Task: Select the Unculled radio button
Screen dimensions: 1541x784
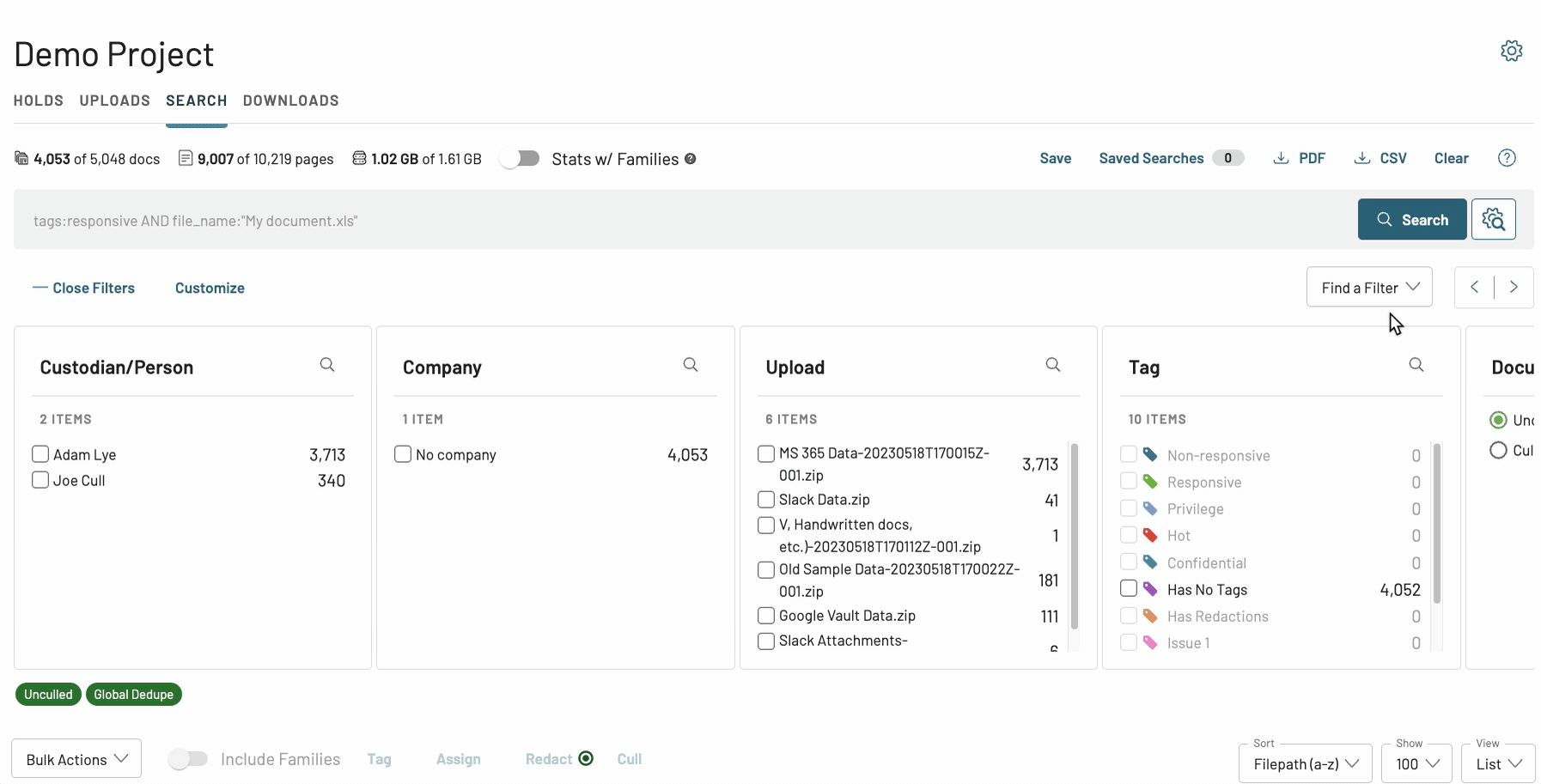Action: pos(1498,420)
